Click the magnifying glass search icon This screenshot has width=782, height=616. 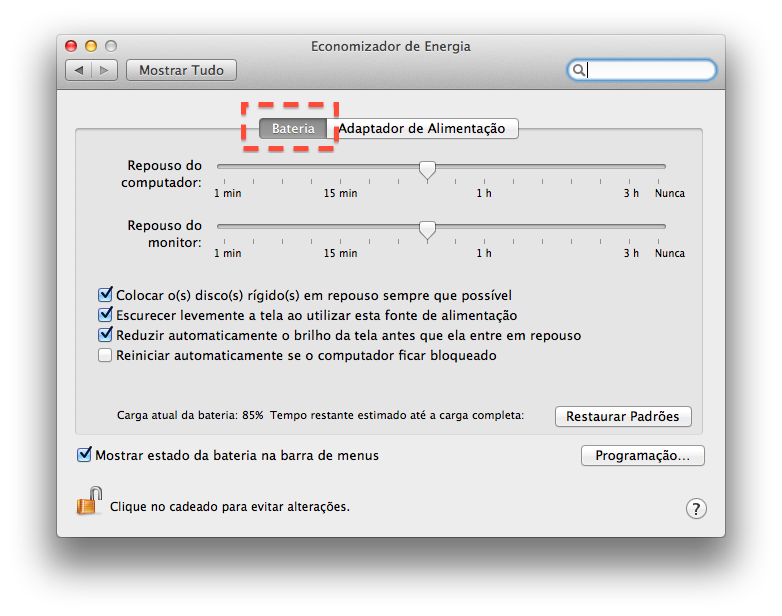[x=578, y=70]
